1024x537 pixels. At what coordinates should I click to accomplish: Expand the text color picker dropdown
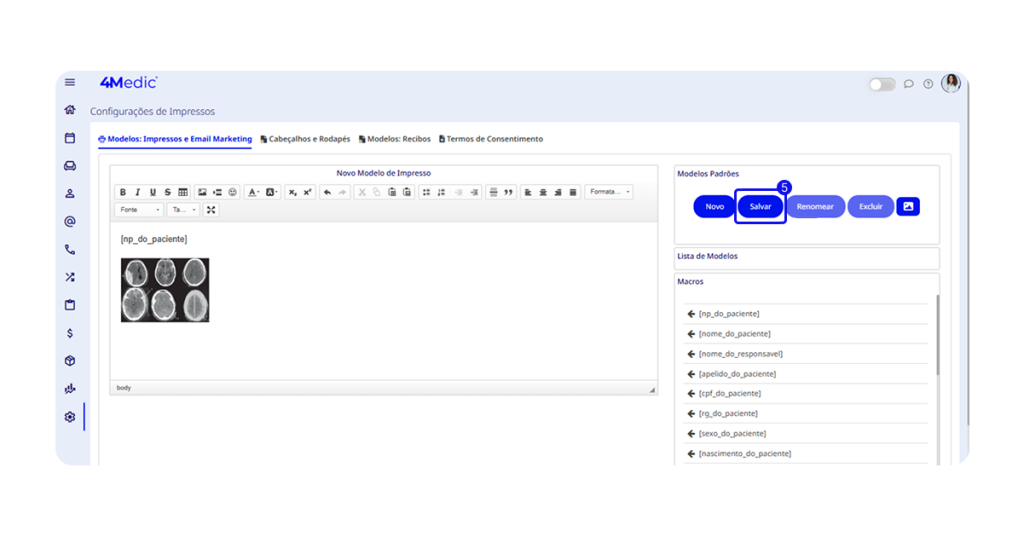tap(260, 192)
